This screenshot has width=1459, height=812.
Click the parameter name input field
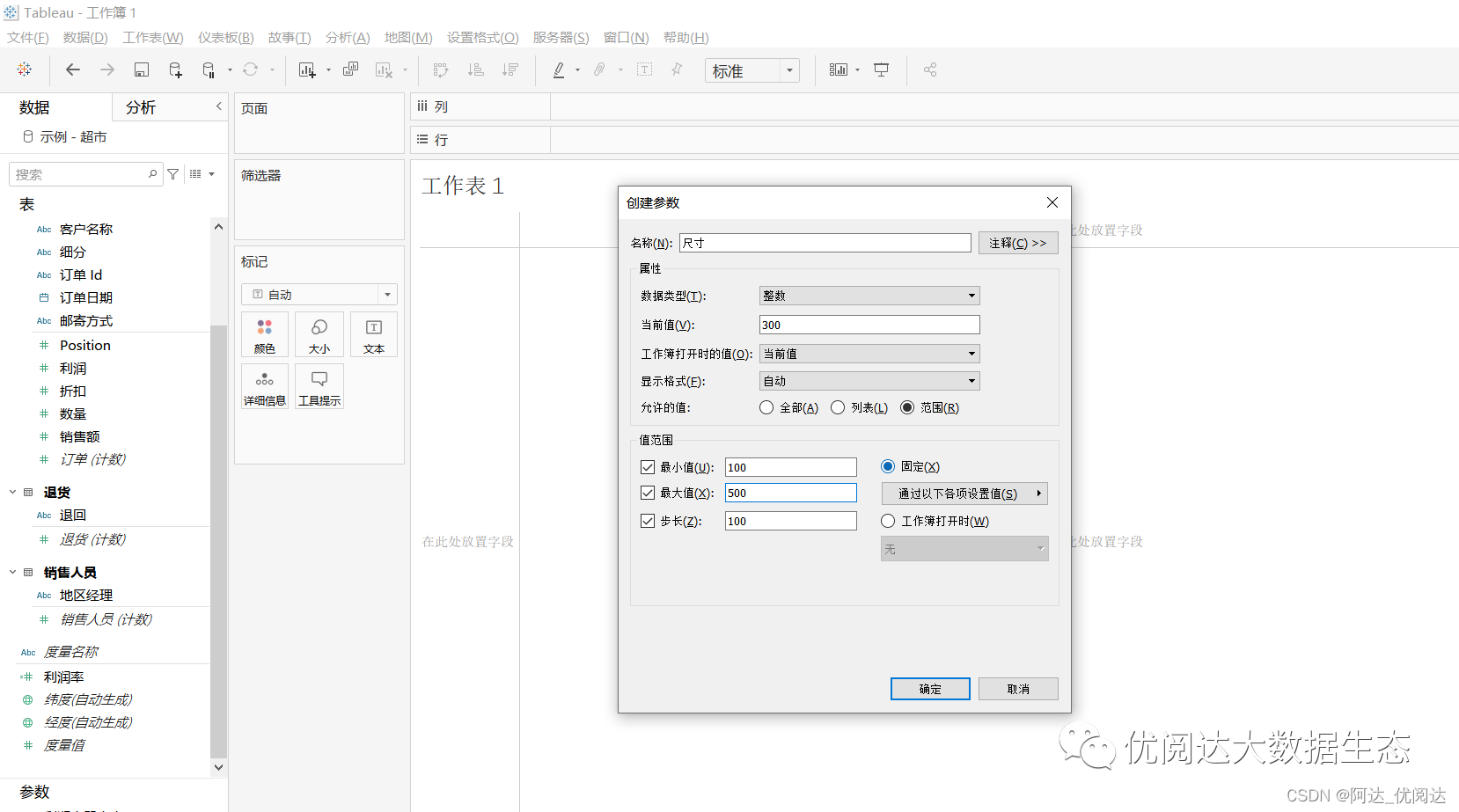click(825, 243)
